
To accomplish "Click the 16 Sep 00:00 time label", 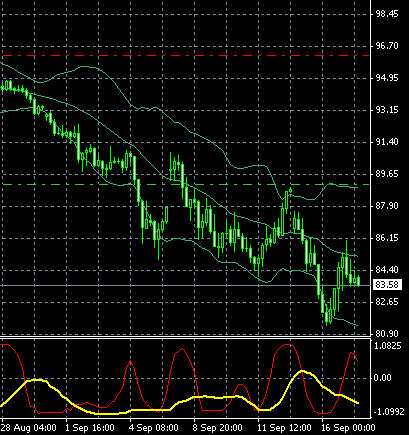I will click(x=348, y=427).
